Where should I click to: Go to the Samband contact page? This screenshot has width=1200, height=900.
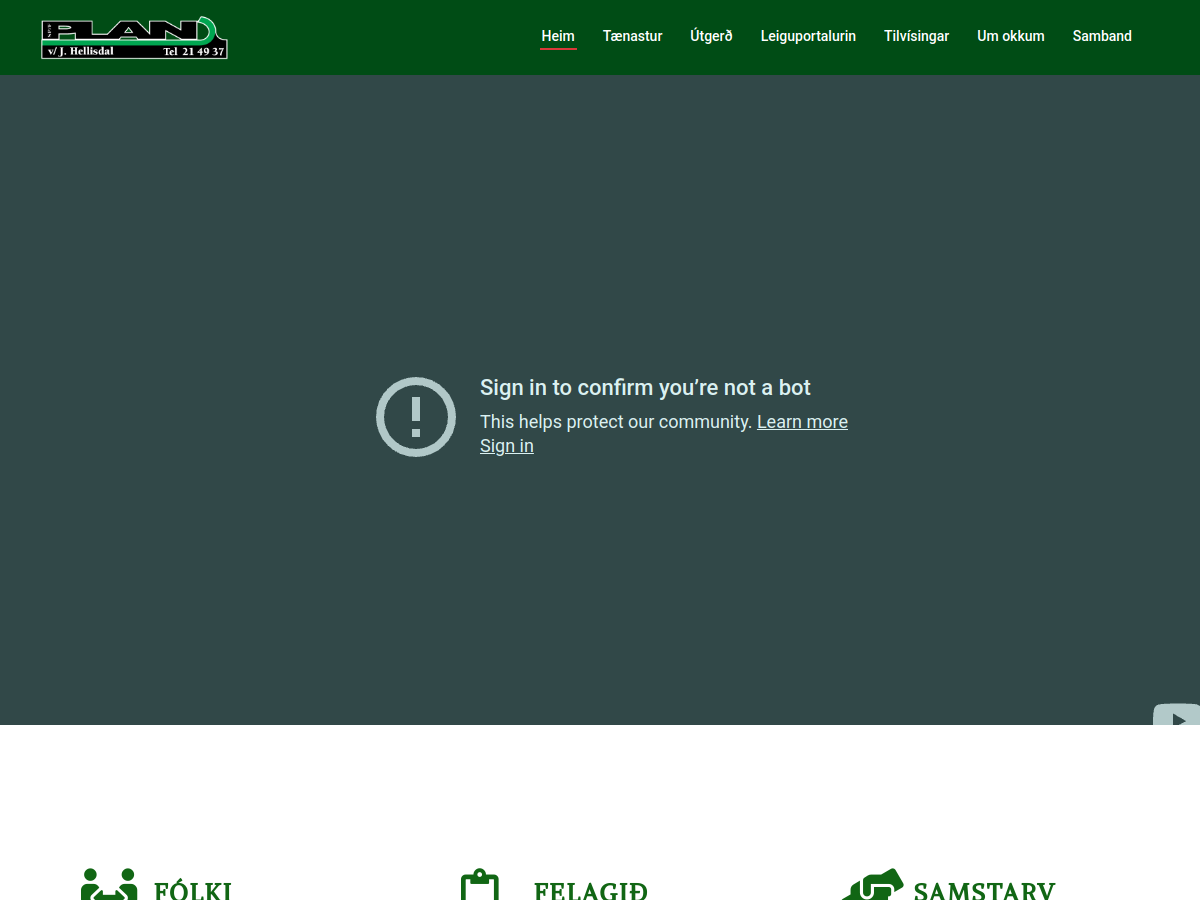click(1102, 36)
